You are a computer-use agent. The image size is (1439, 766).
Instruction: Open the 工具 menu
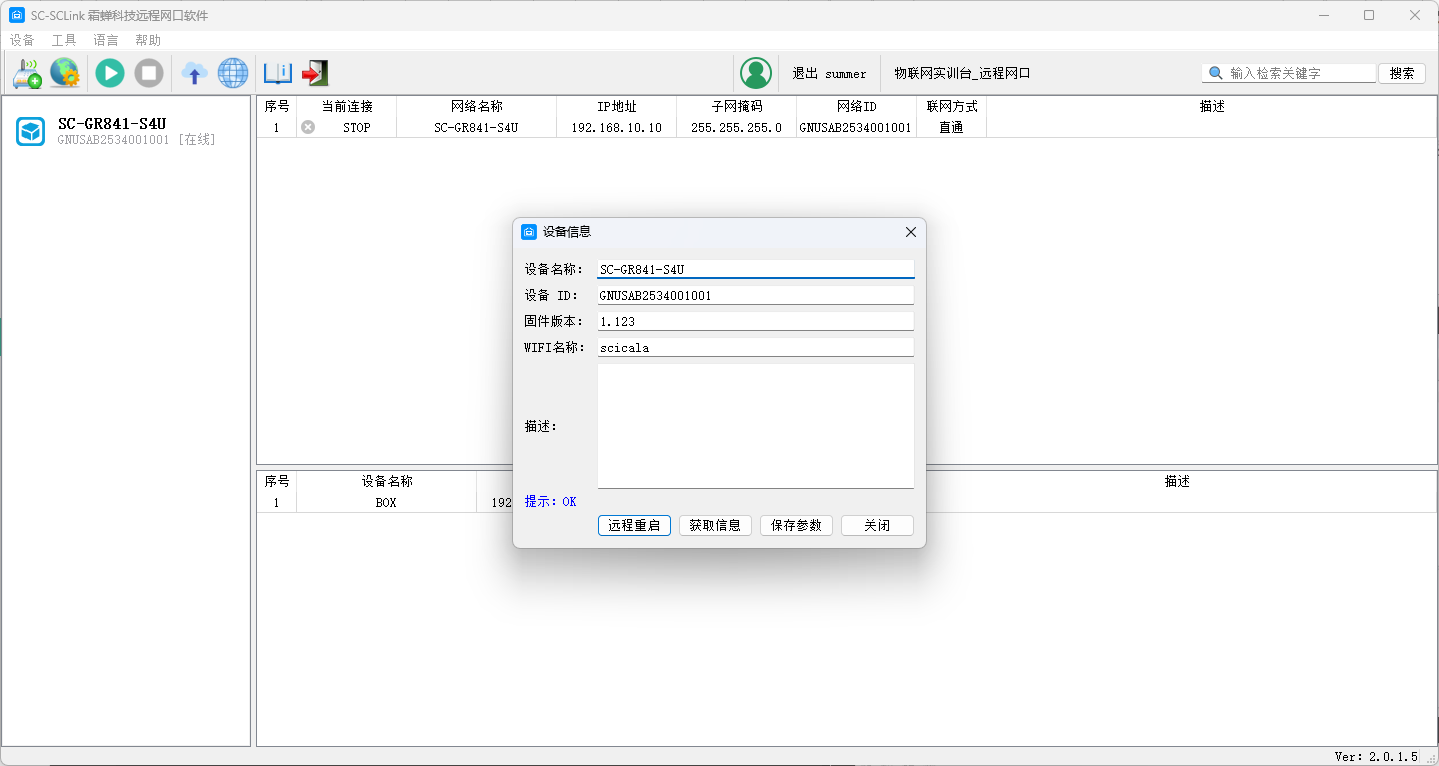(x=64, y=41)
